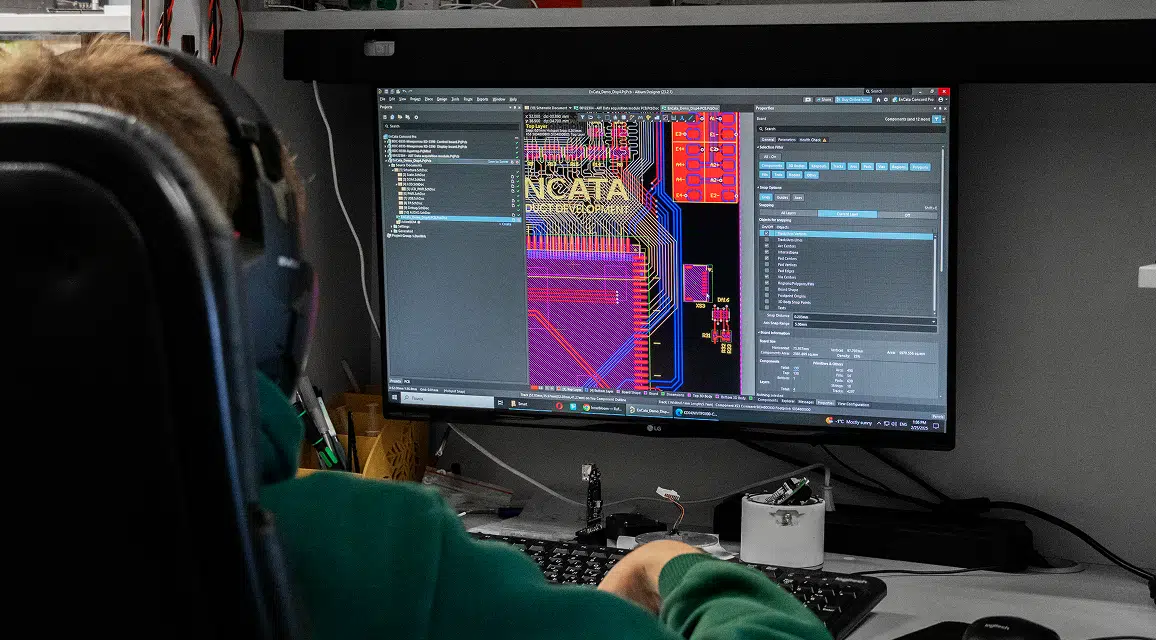The width and height of the screenshot is (1156, 640).
Task: Open Edge browser window on taskbar
Action: 695,412
